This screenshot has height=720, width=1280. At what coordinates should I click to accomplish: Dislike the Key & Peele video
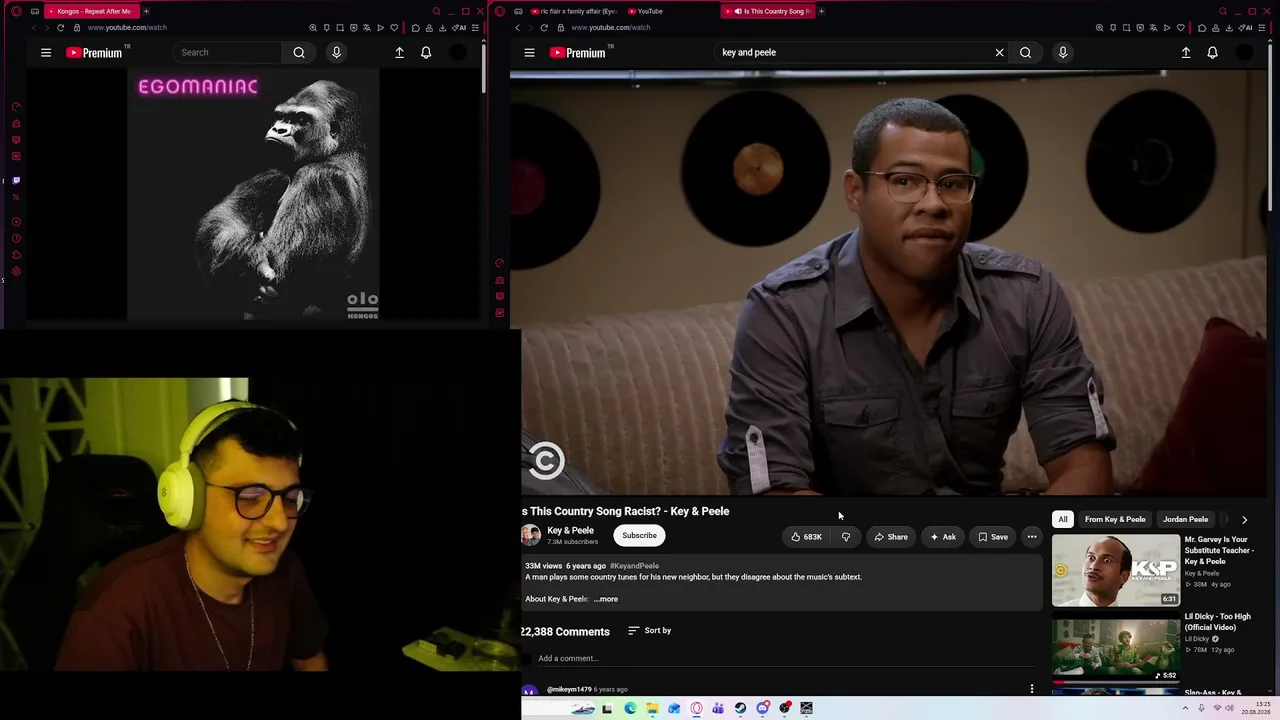click(846, 537)
